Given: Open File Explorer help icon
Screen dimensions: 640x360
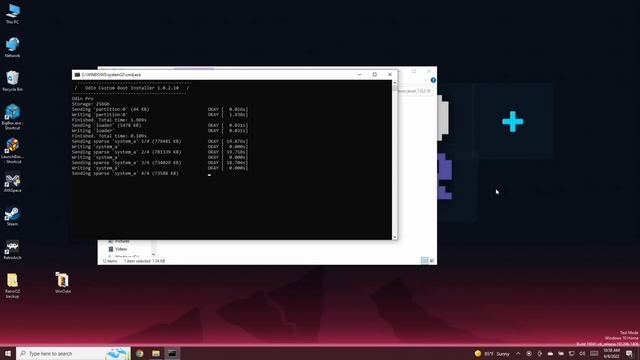Looking at the screenshot, I should (433, 80).
